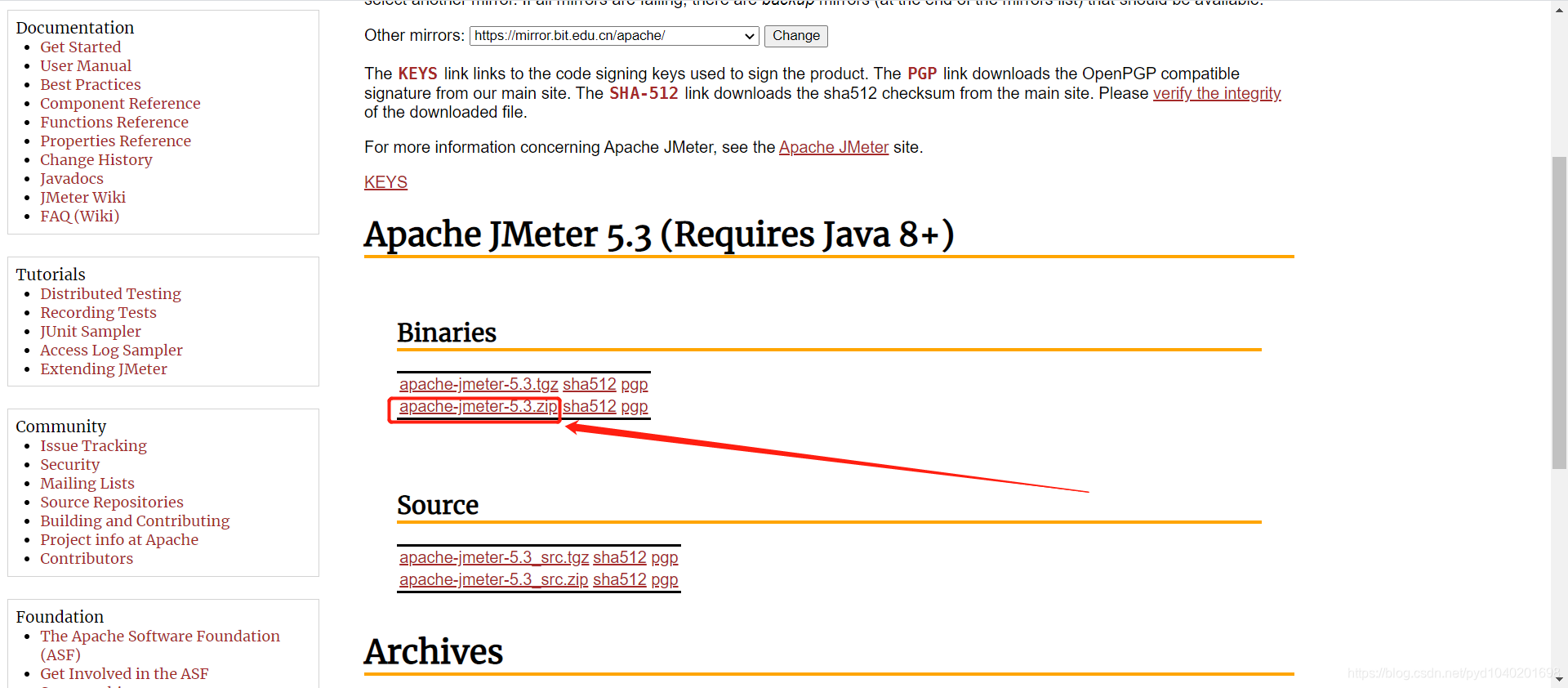This screenshot has width=1568, height=688.
Task: Open pgp link for apache-jmeter-5.3.zip
Action: (x=635, y=406)
